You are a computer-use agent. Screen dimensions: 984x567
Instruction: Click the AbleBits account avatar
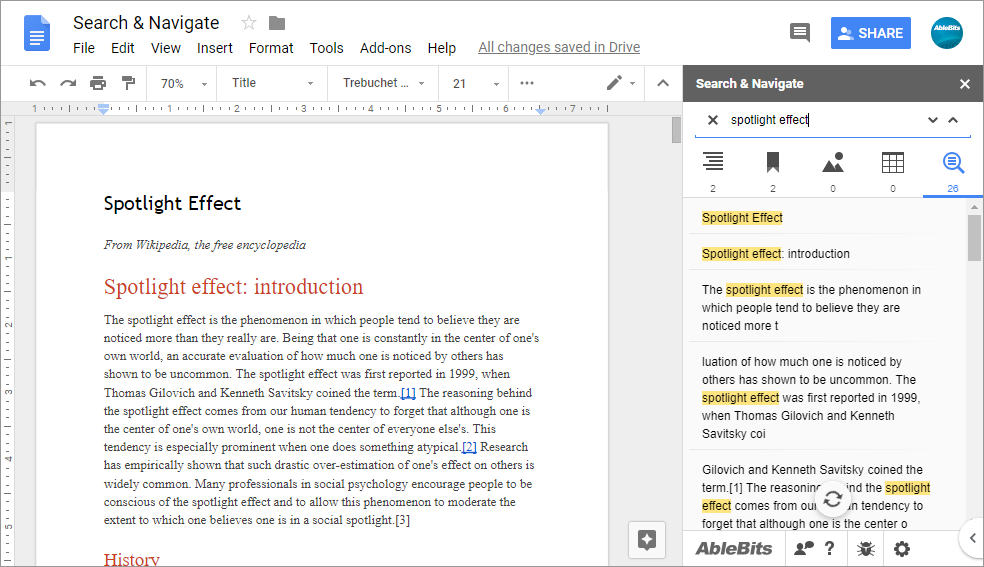[x=946, y=33]
